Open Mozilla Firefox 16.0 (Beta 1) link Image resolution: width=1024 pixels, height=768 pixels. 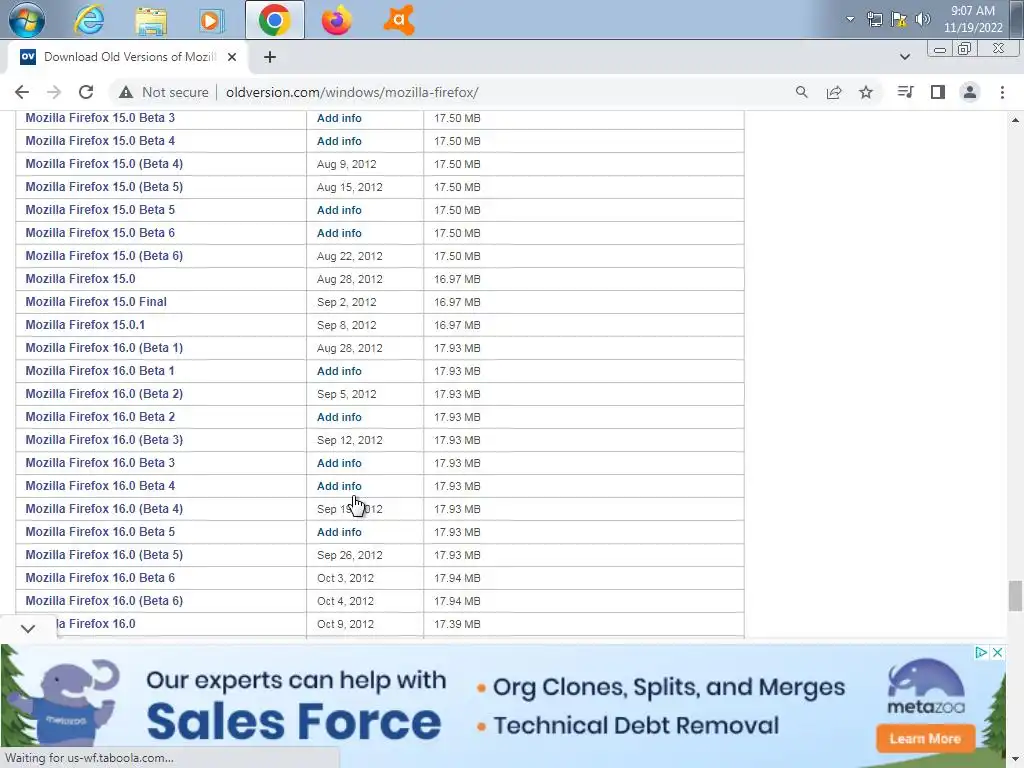104,347
